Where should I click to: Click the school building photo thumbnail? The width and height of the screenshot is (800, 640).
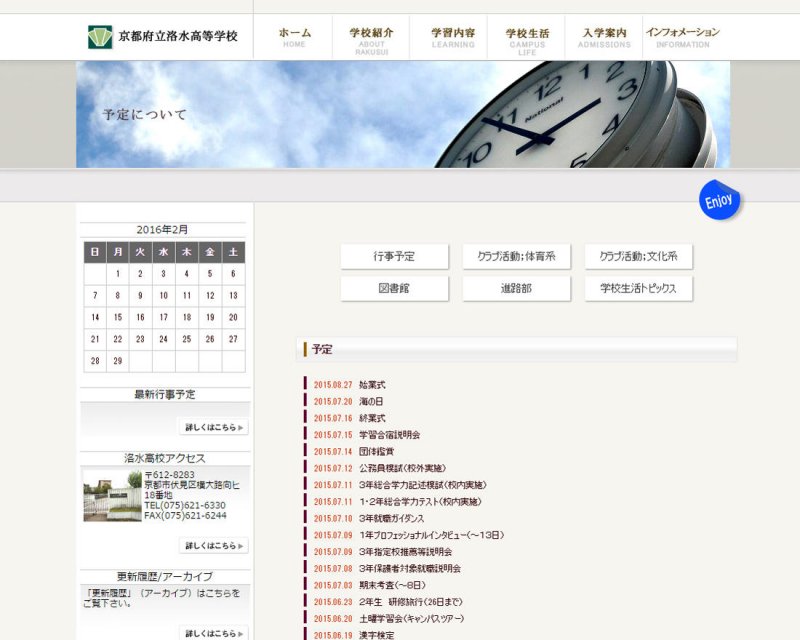[x=112, y=495]
